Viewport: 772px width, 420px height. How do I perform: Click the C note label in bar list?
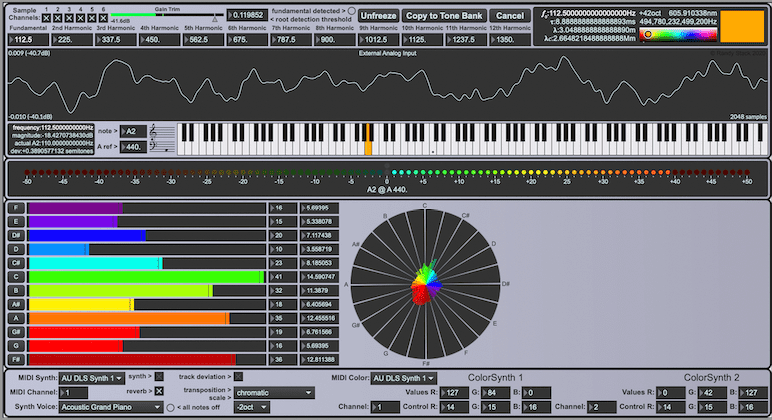coord(15,276)
